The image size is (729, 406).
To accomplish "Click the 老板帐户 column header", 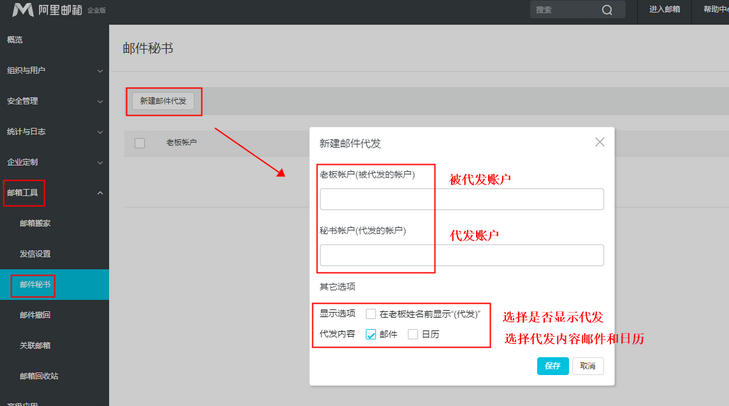I will point(181,142).
